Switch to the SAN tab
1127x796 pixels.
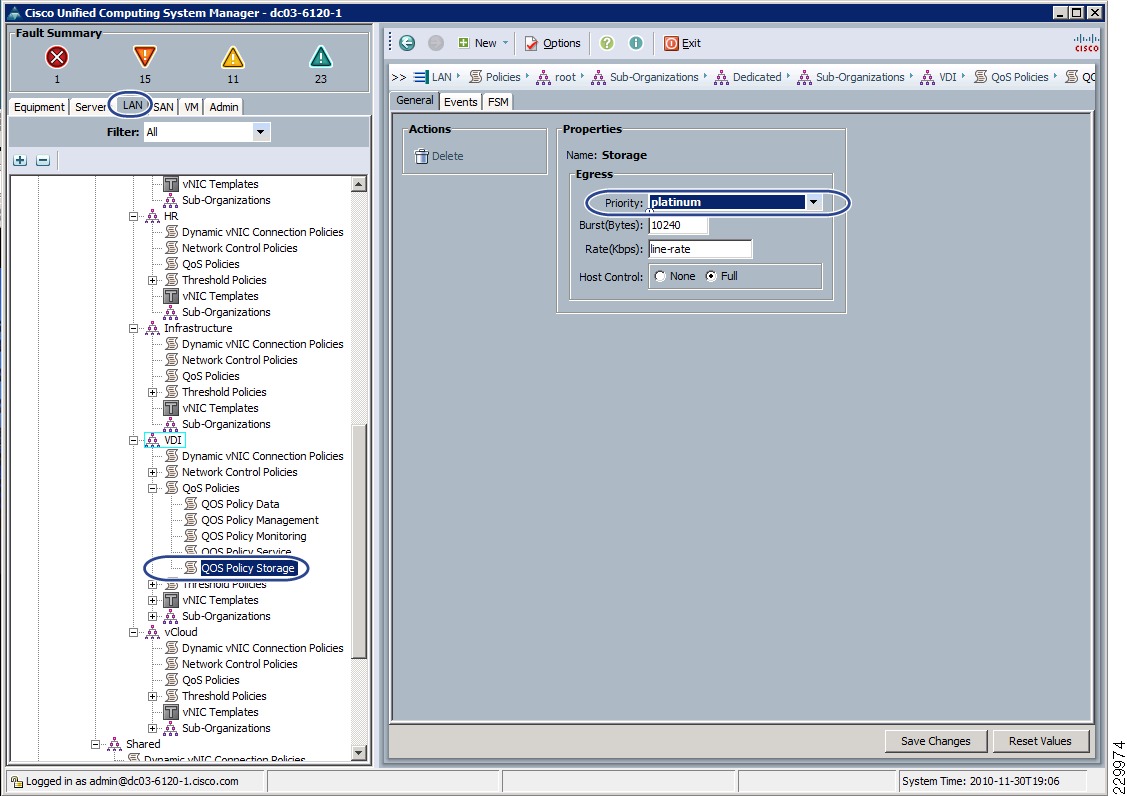pos(163,107)
